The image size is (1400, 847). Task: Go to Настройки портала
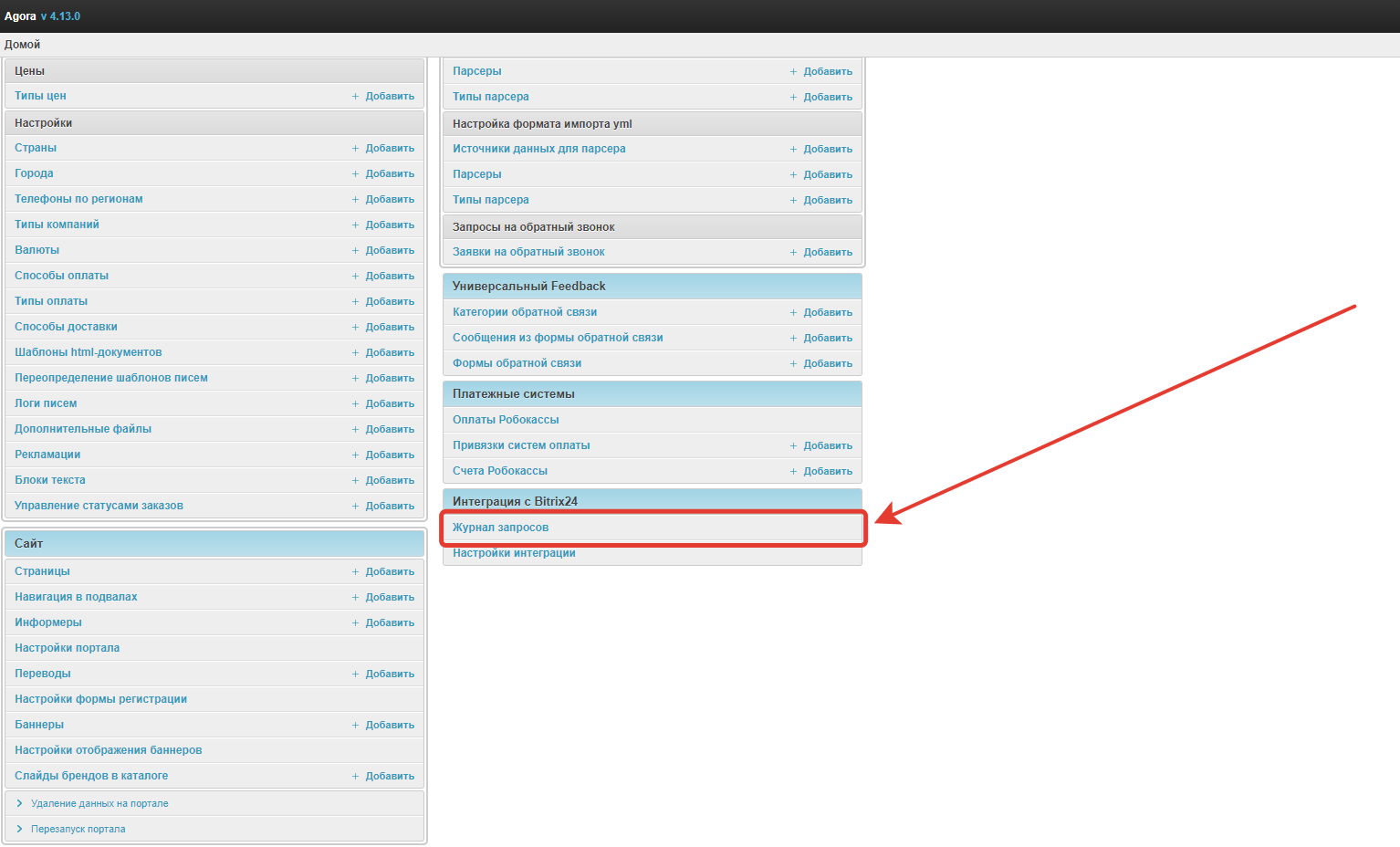[67, 648]
